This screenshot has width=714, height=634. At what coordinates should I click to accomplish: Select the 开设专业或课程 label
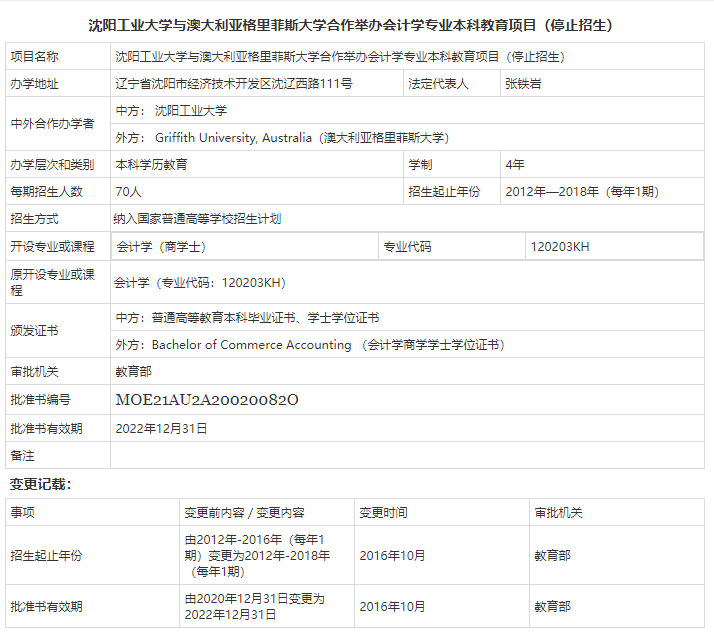point(52,246)
